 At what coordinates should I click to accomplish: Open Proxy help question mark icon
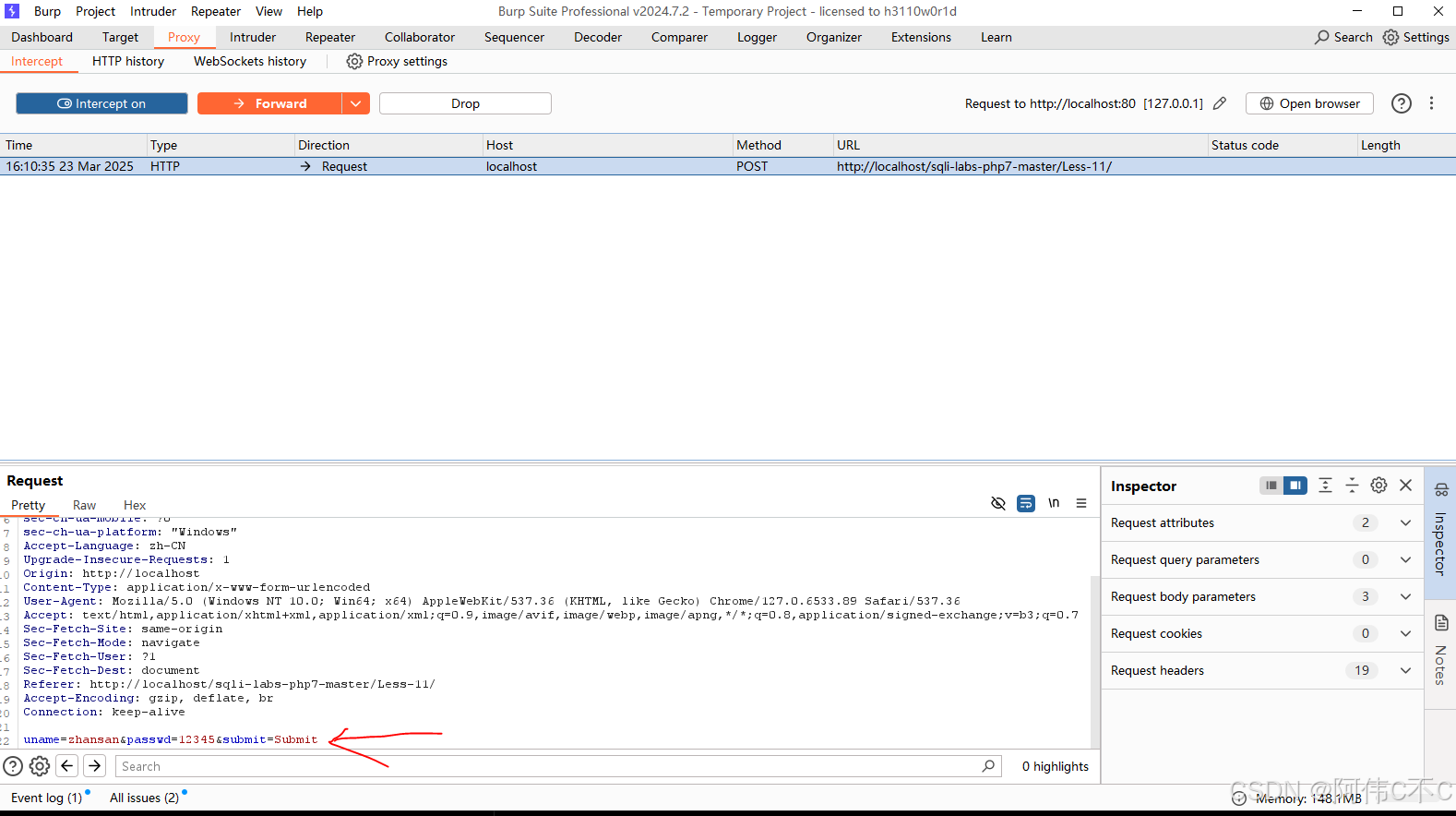click(1402, 103)
